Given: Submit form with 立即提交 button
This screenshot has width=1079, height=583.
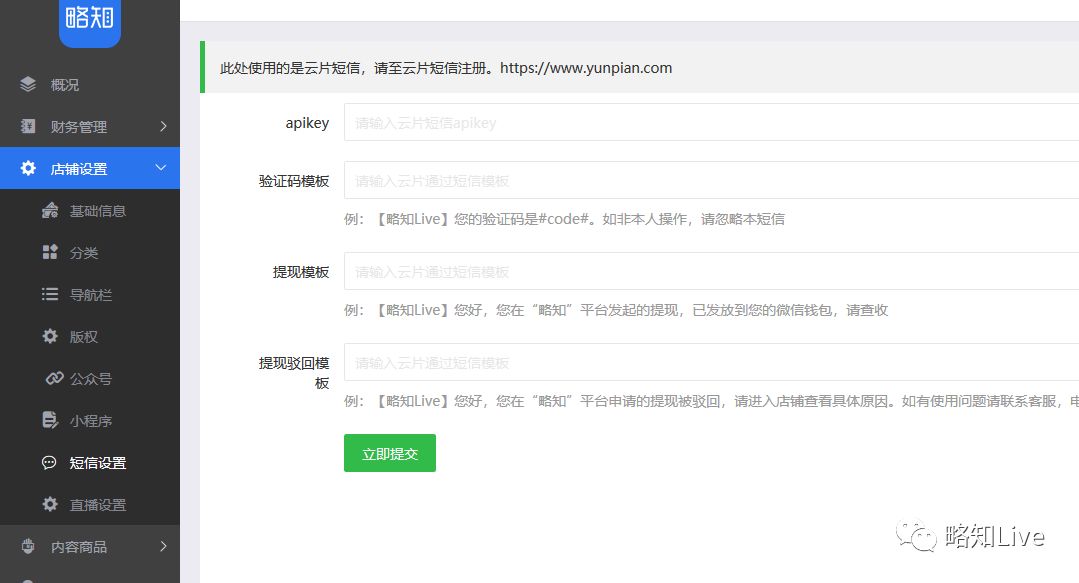Looking at the screenshot, I should pos(389,453).
